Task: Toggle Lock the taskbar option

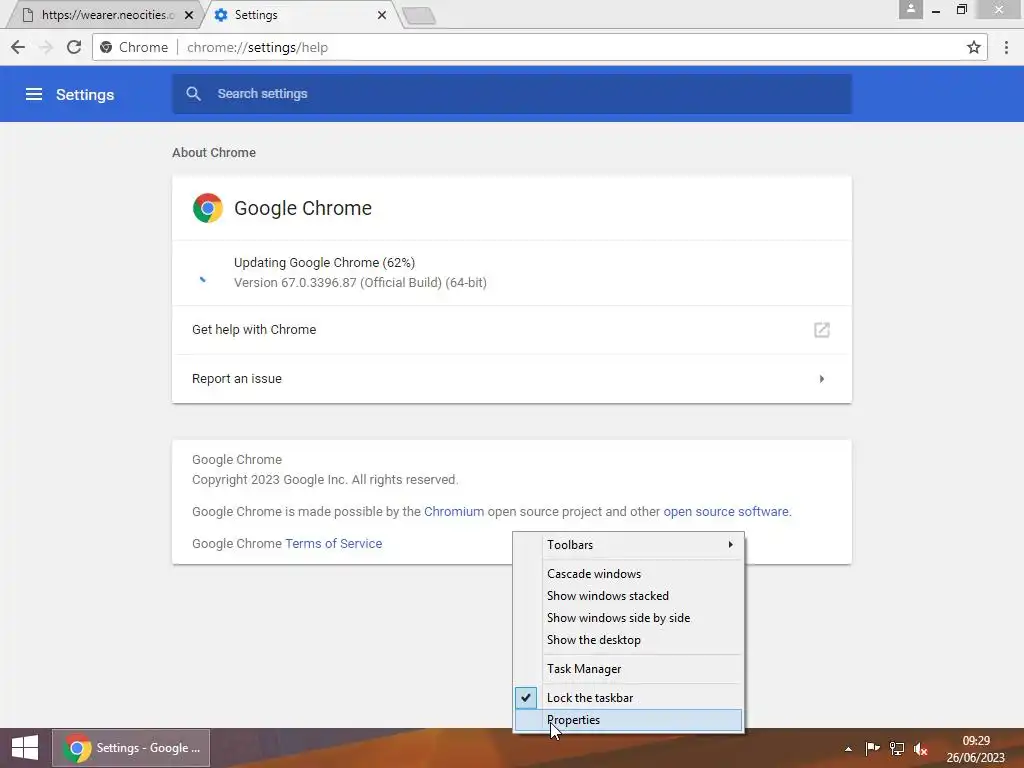Action: (628, 697)
